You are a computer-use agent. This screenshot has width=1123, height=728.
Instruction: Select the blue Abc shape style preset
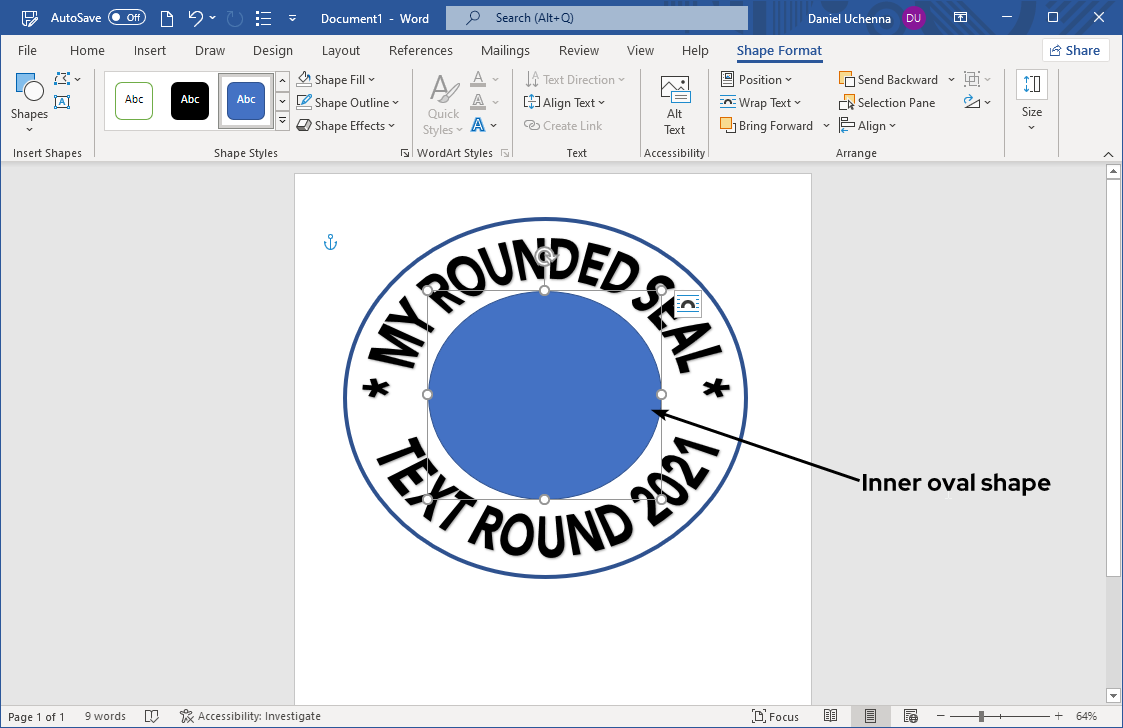click(245, 100)
